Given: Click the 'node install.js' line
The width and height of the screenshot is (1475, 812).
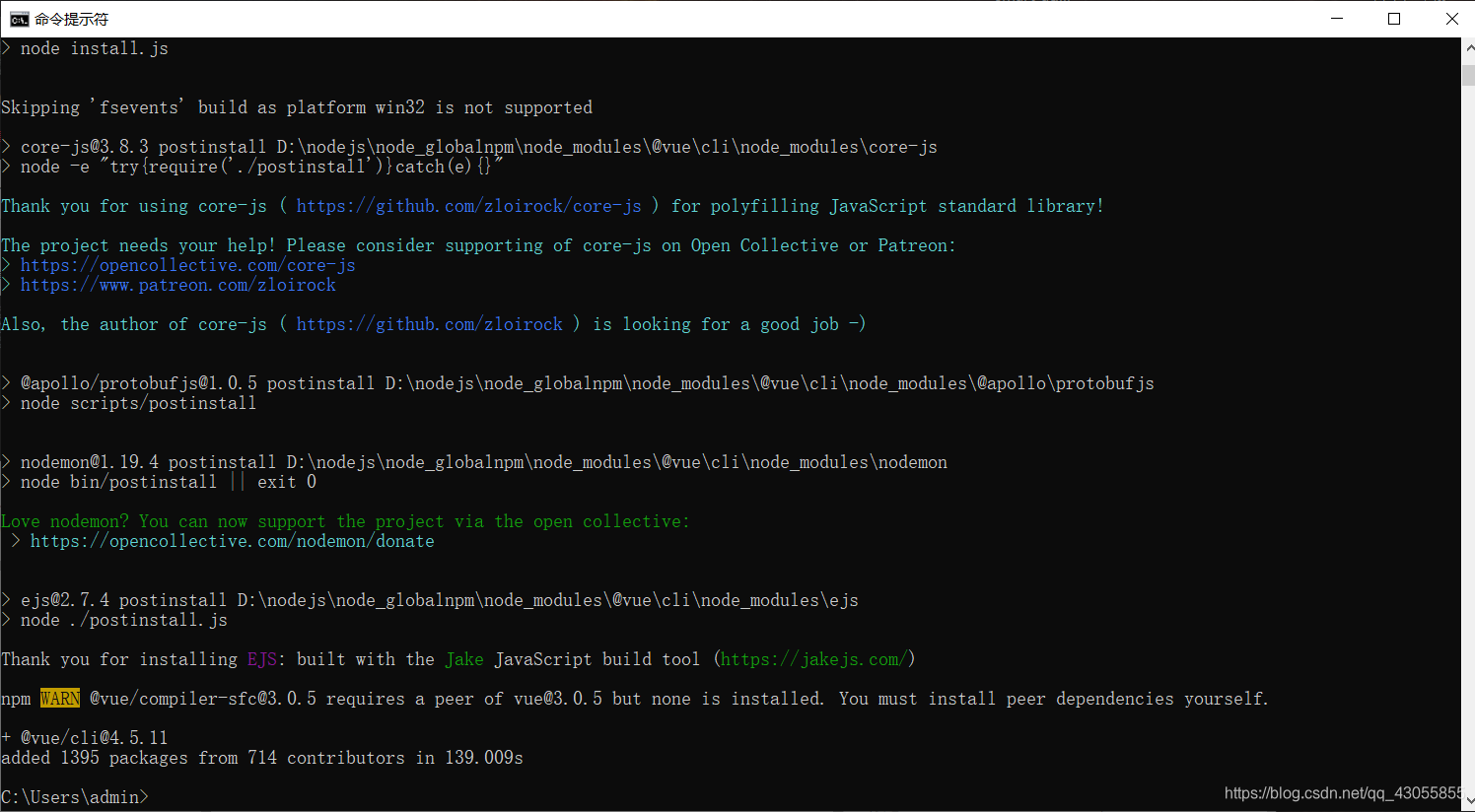Looking at the screenshot, I should pos(85,48).
